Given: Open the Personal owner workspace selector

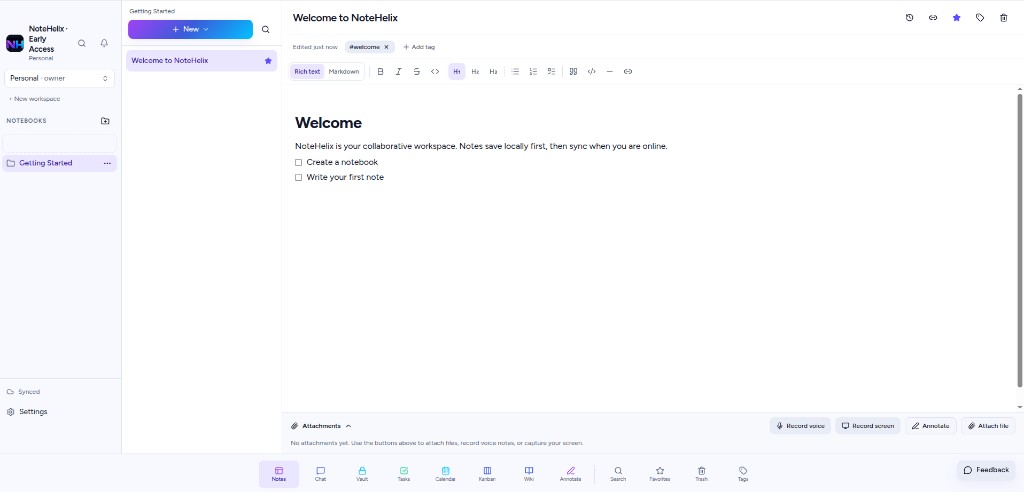Looking at the screenshot, I should pyautogui.click(x=59, y=78).
